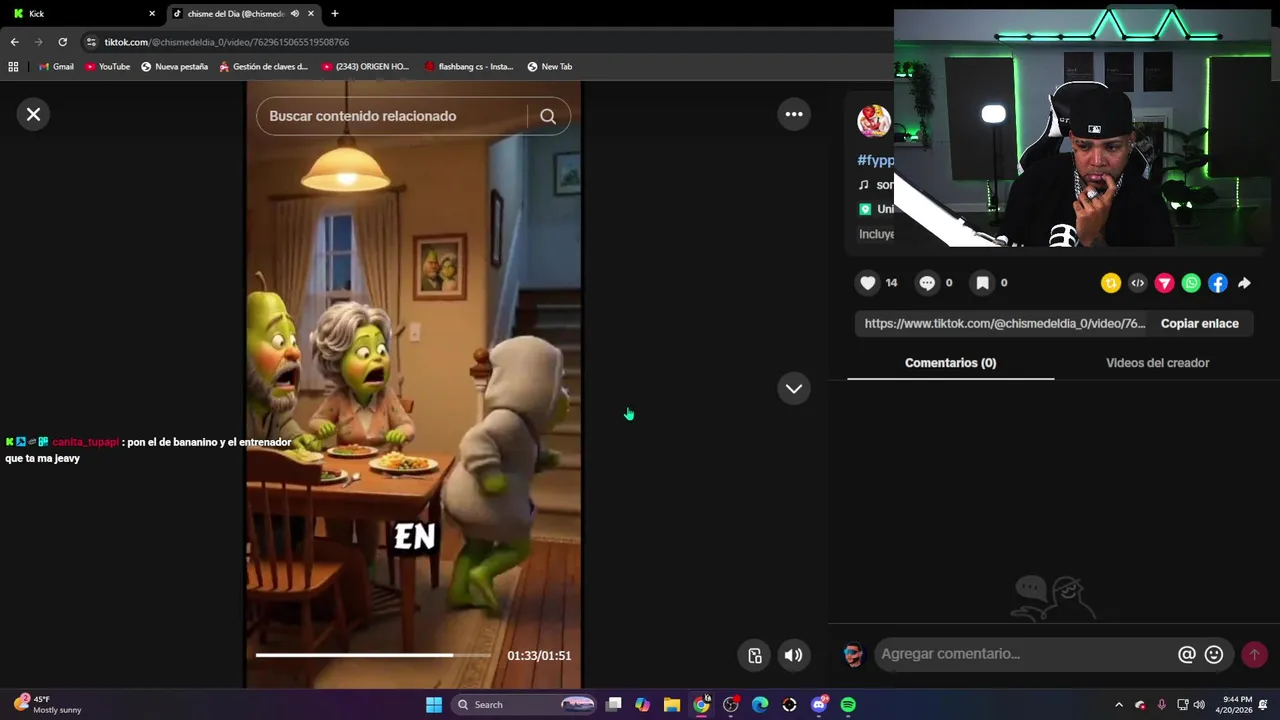
Task: Go back in browser history
Action: 14,42
